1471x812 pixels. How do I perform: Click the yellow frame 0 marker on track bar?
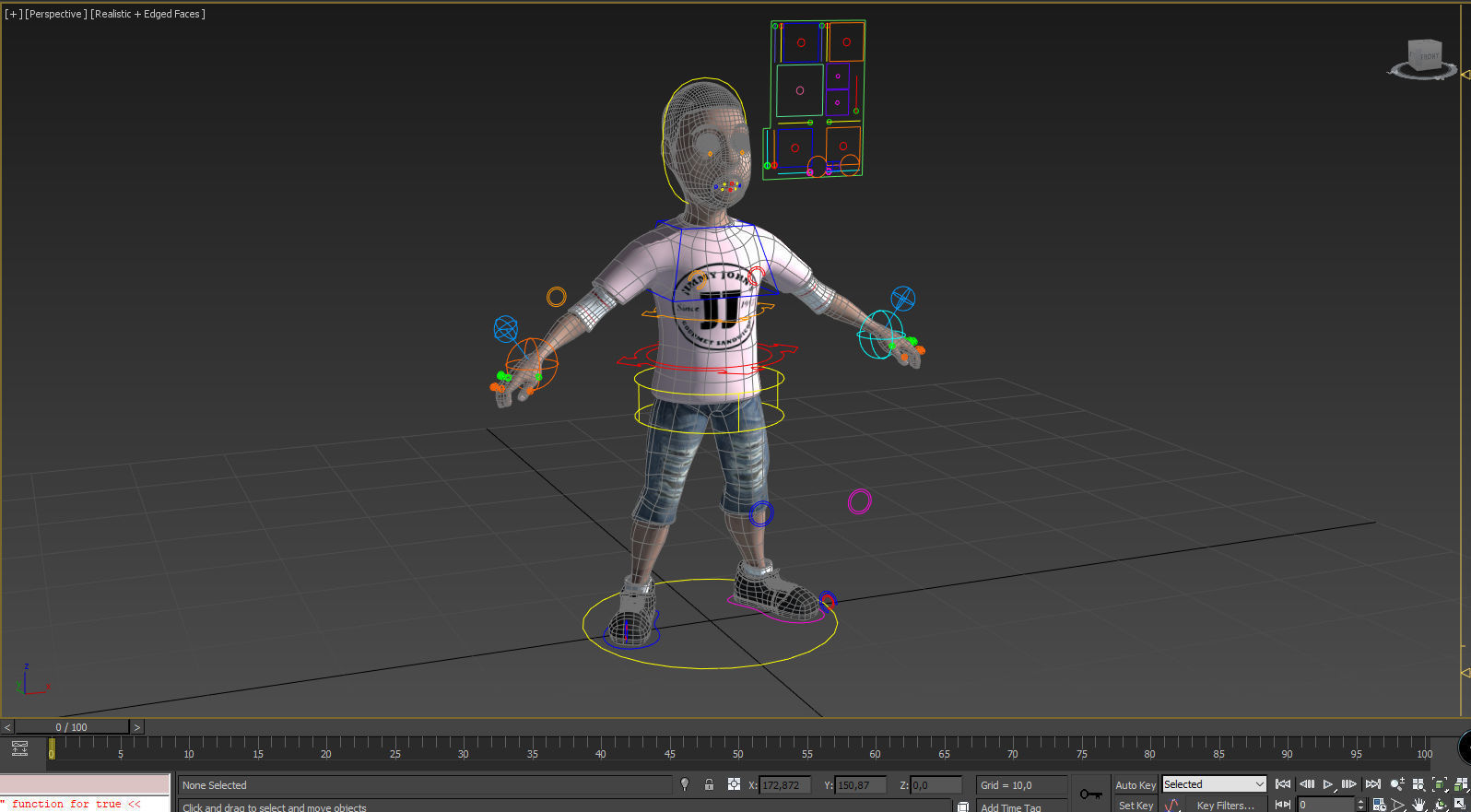click(52, 749)
